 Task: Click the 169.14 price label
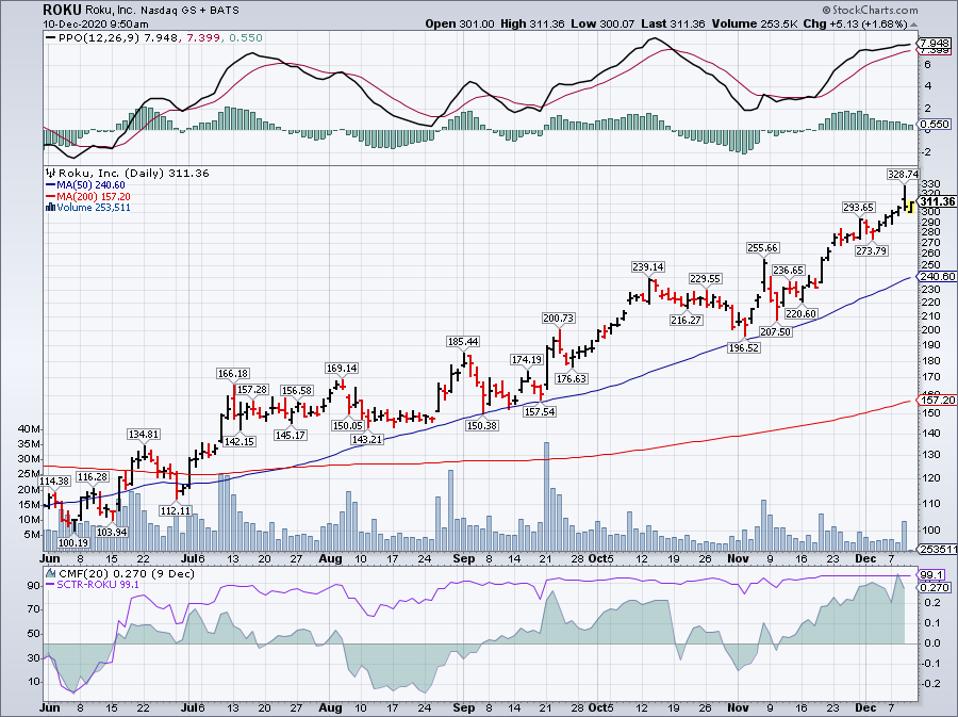[x=342, y=368]
